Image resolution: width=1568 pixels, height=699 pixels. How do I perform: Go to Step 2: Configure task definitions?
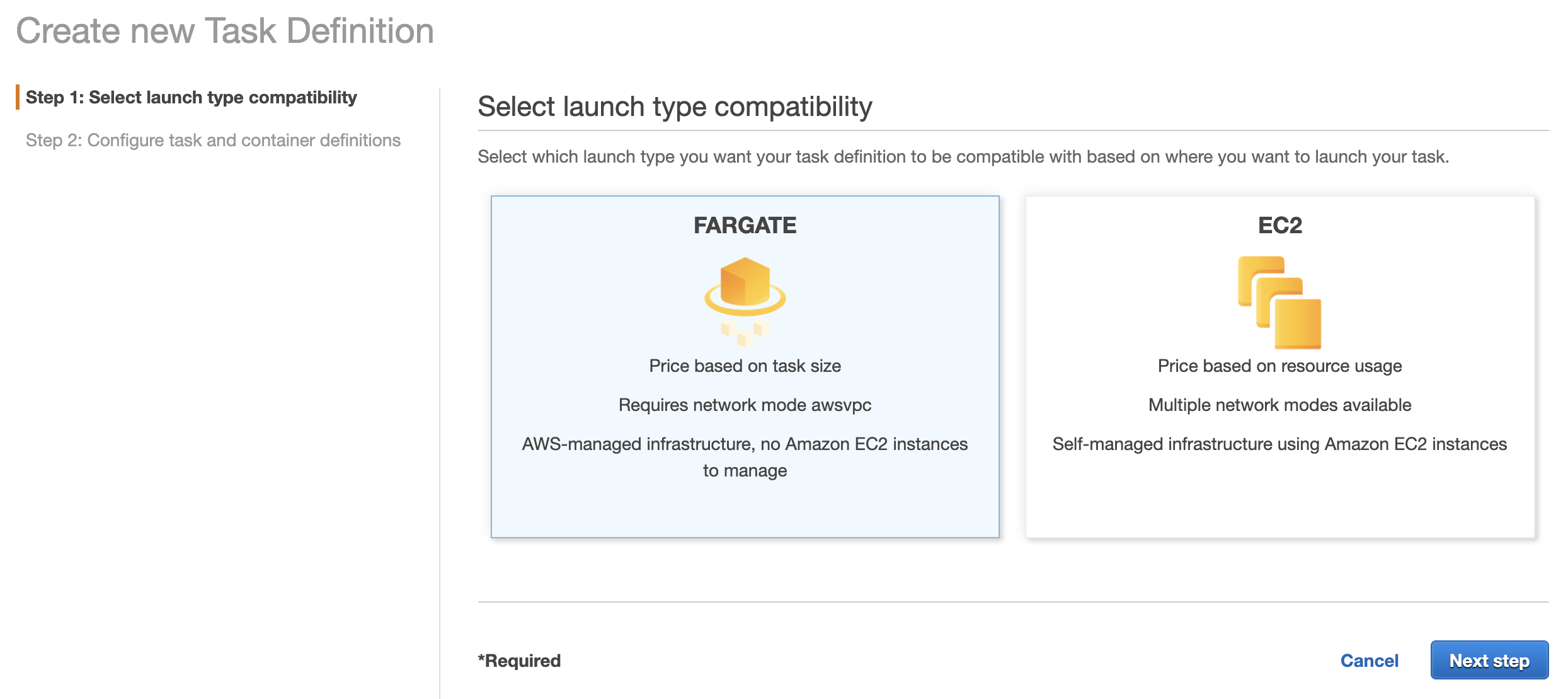[x=213, y=140]
